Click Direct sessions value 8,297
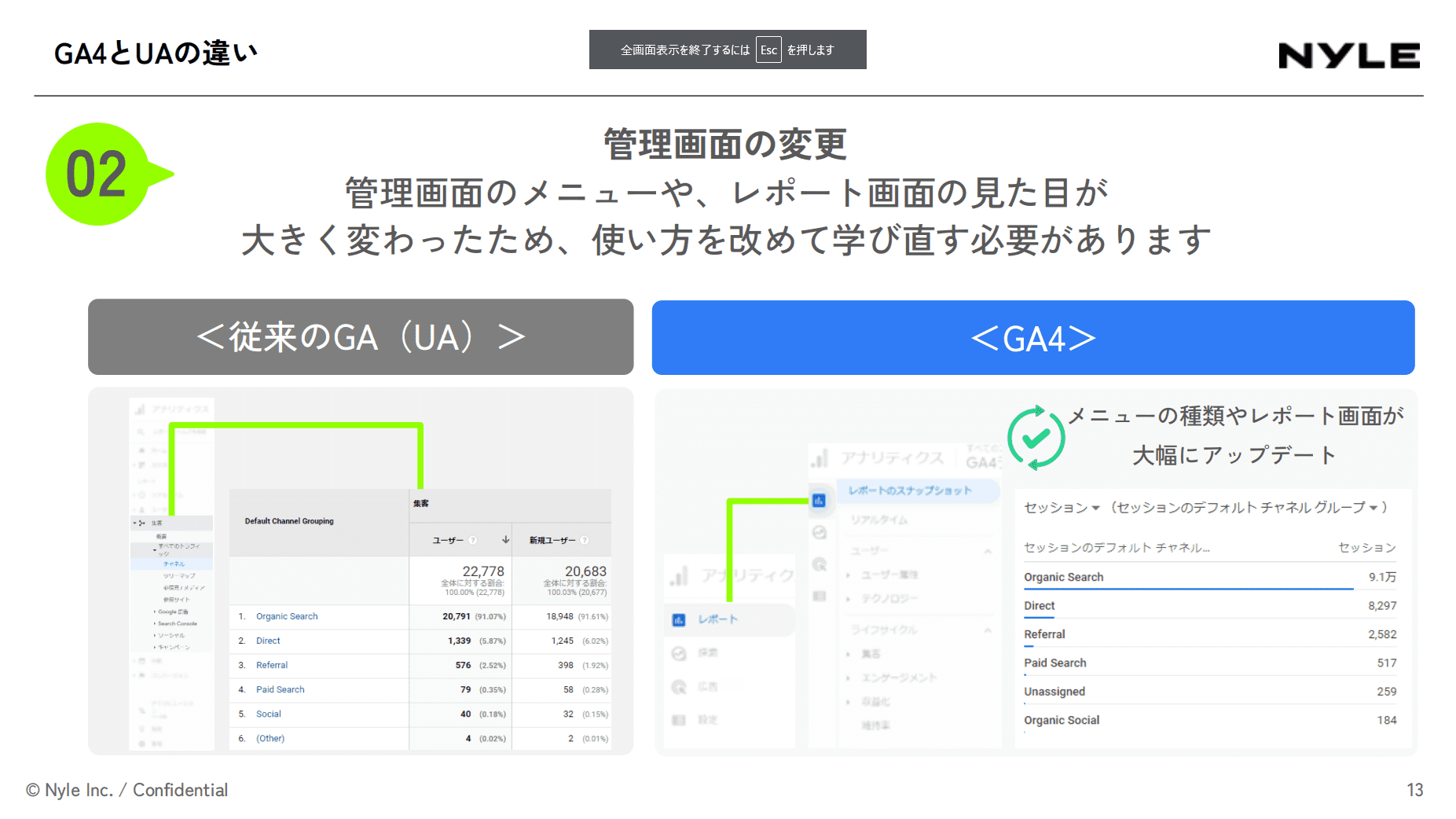This screenshot has width=1456, height=819. coord(1382,606)
